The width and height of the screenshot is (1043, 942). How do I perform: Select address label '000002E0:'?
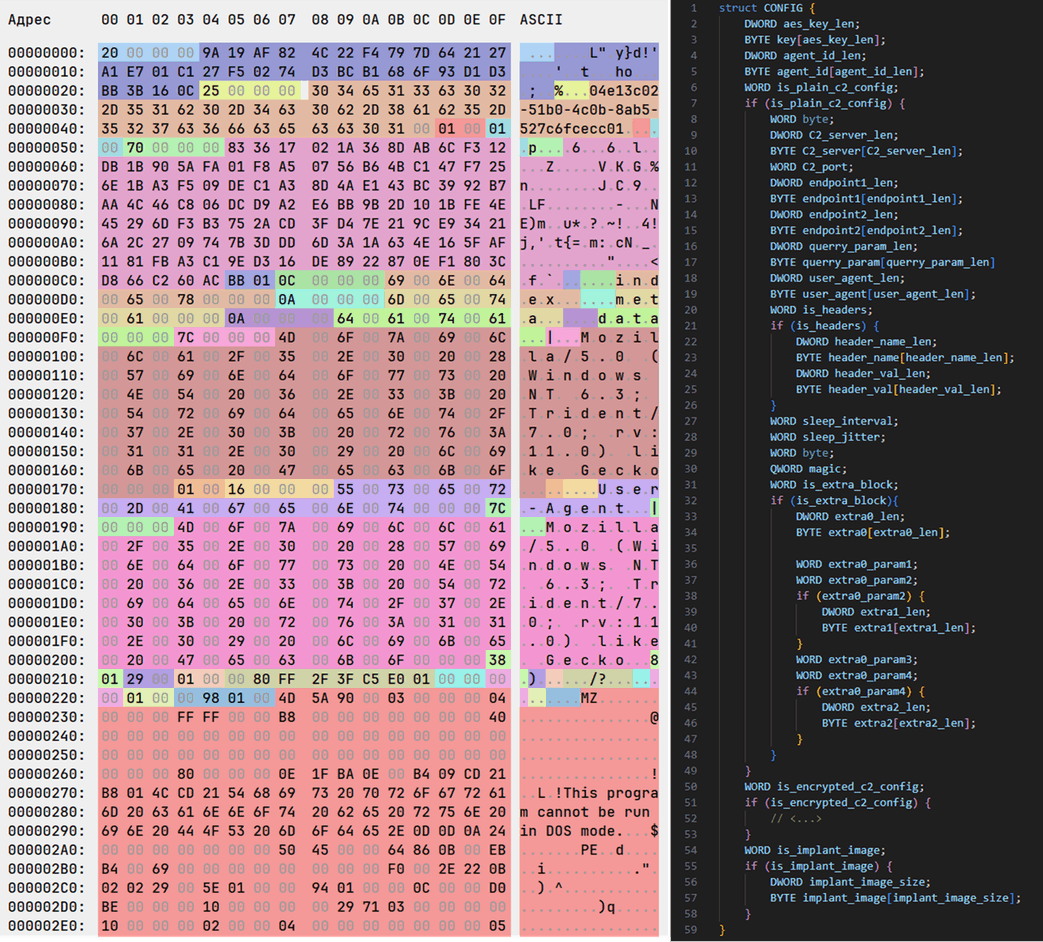(47, 926)
